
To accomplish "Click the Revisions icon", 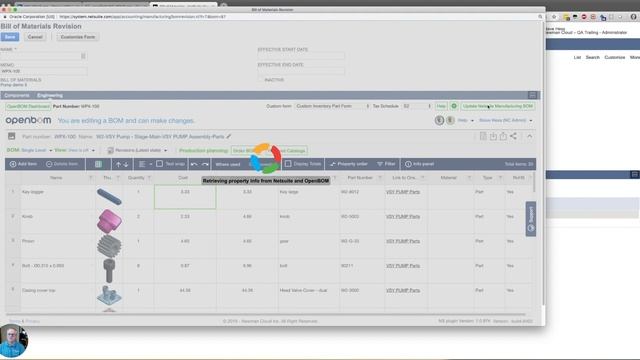I will pos(110,151).
